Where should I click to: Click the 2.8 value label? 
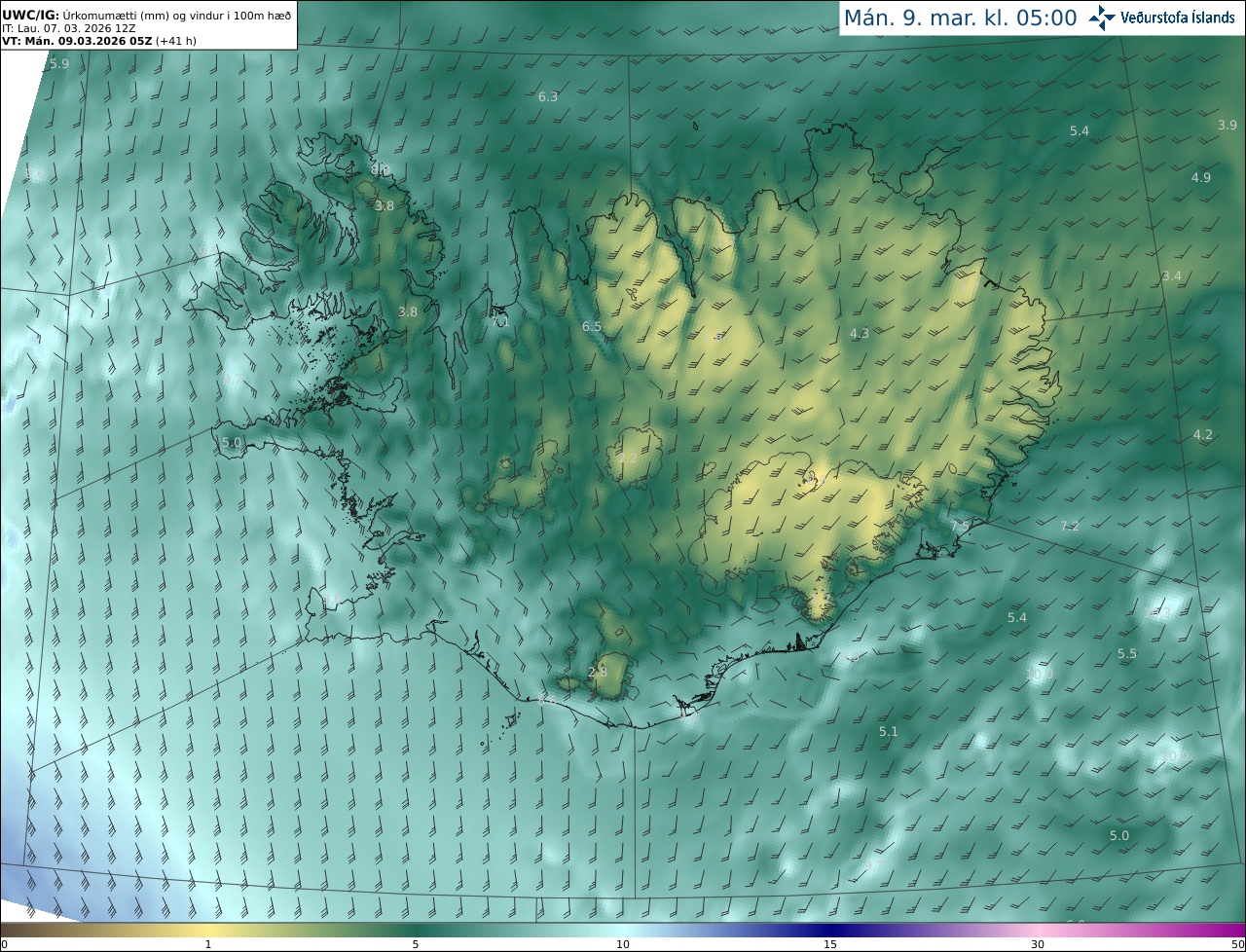point(598,672)
